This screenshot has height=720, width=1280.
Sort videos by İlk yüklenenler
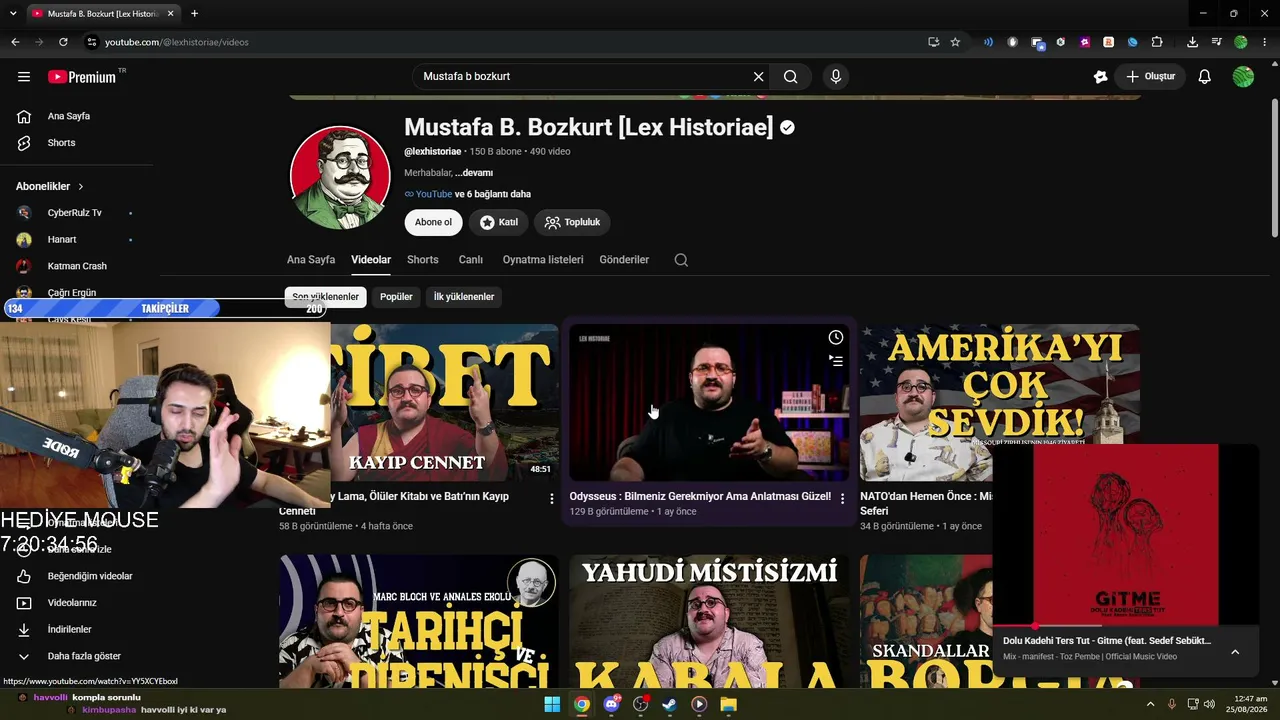[x=464, y=297]
